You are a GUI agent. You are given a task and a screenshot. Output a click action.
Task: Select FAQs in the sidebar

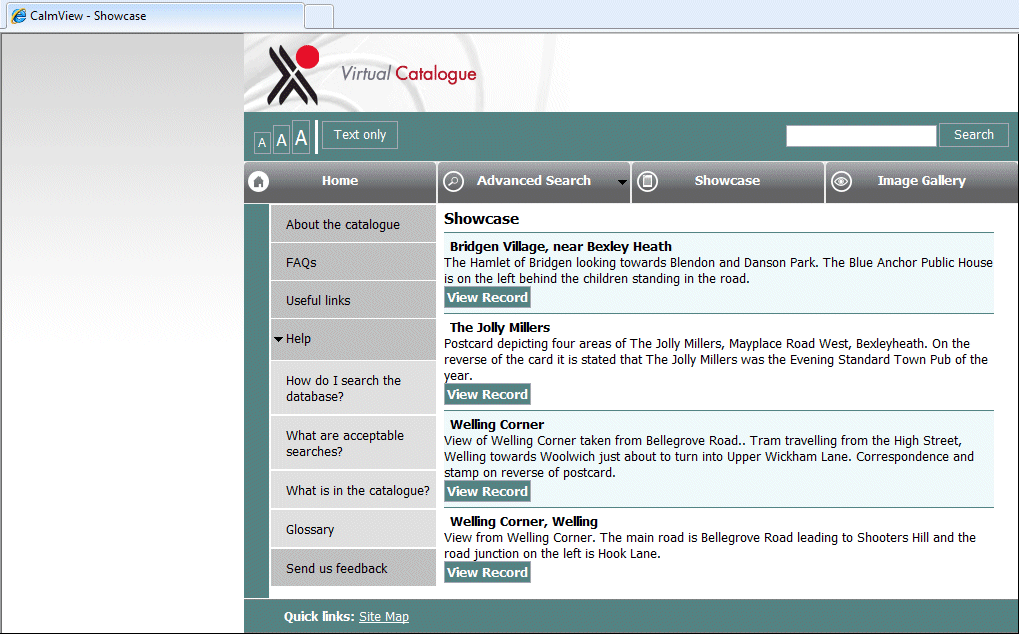301,262
